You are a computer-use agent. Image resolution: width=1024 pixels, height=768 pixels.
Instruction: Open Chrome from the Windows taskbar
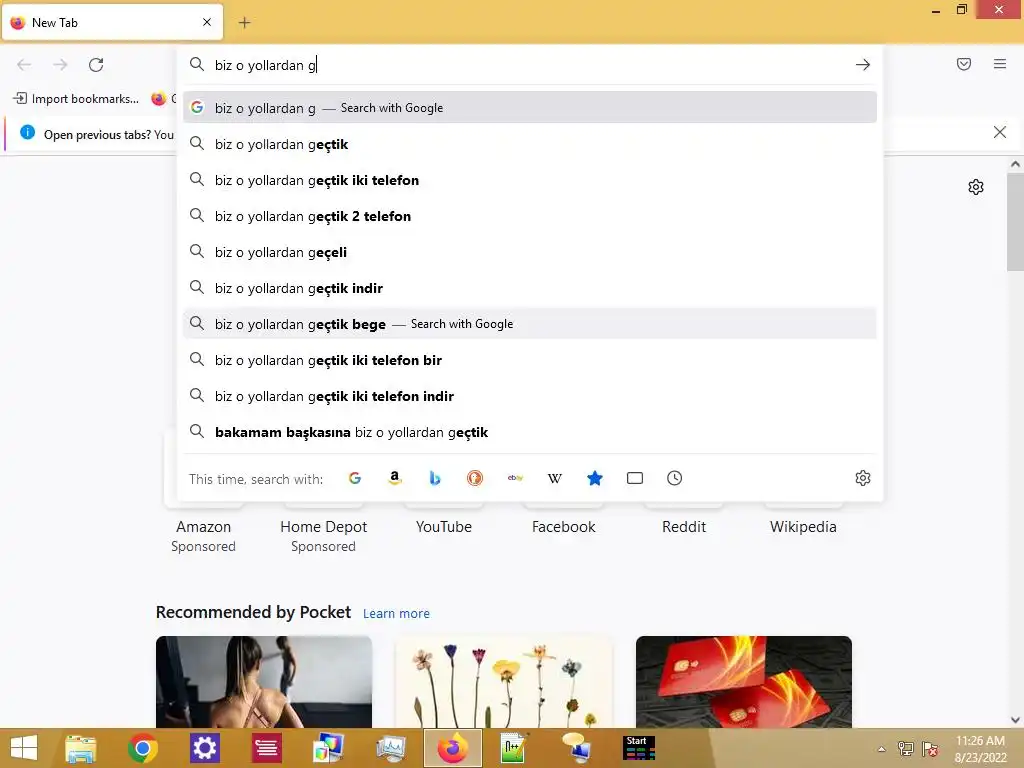(142, 748)
